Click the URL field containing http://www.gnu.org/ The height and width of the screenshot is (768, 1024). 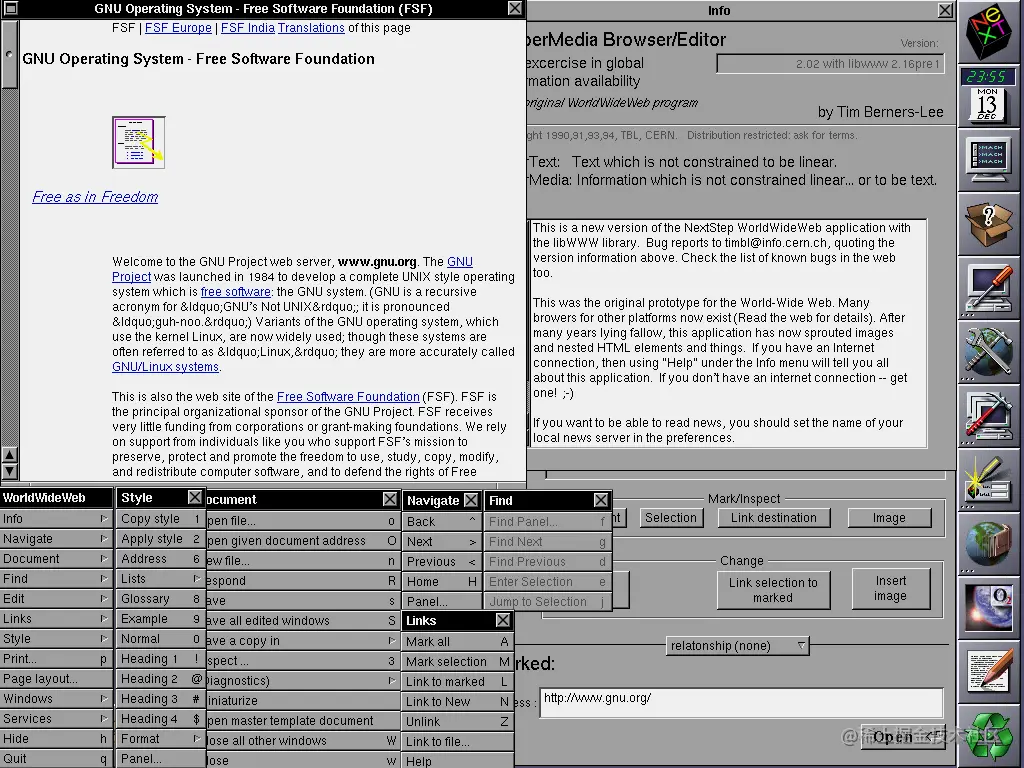click(x=740, y=703)
